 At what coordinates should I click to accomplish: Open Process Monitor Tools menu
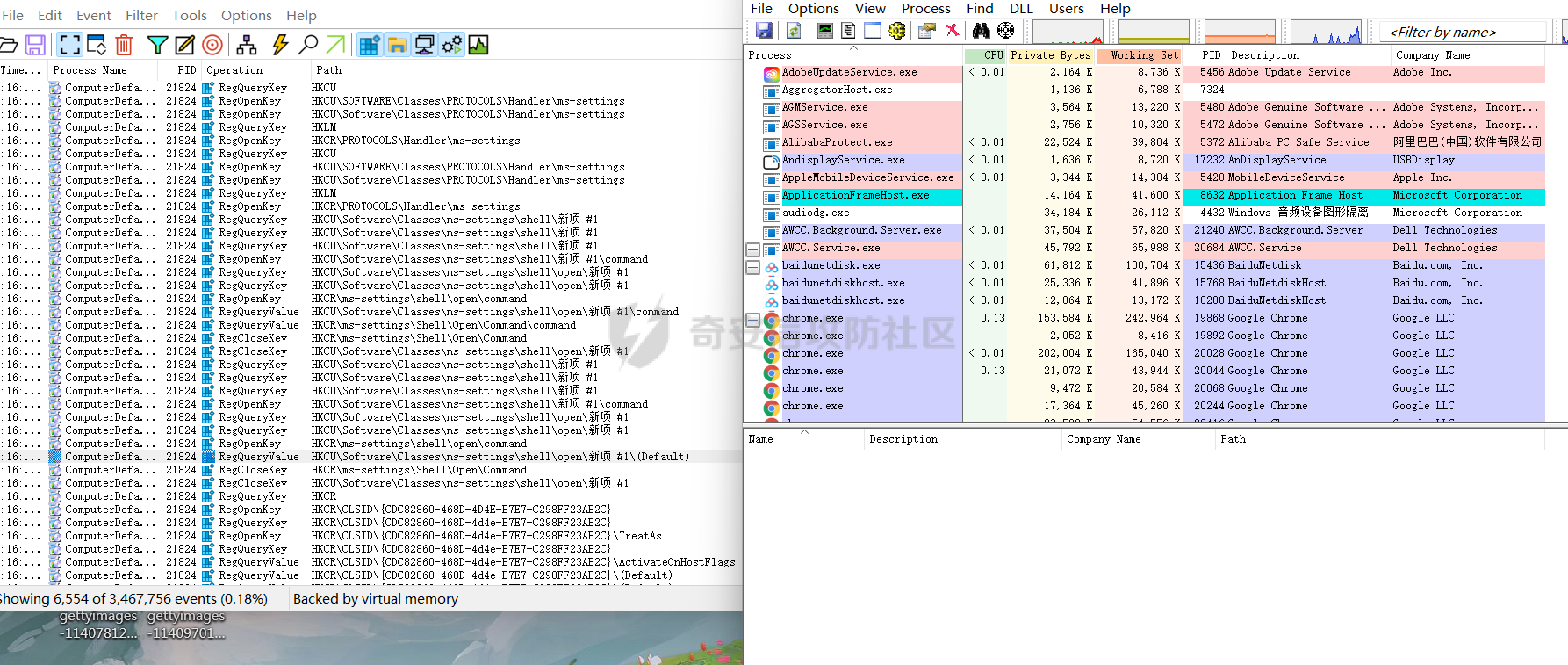click(x=189, y=15)
